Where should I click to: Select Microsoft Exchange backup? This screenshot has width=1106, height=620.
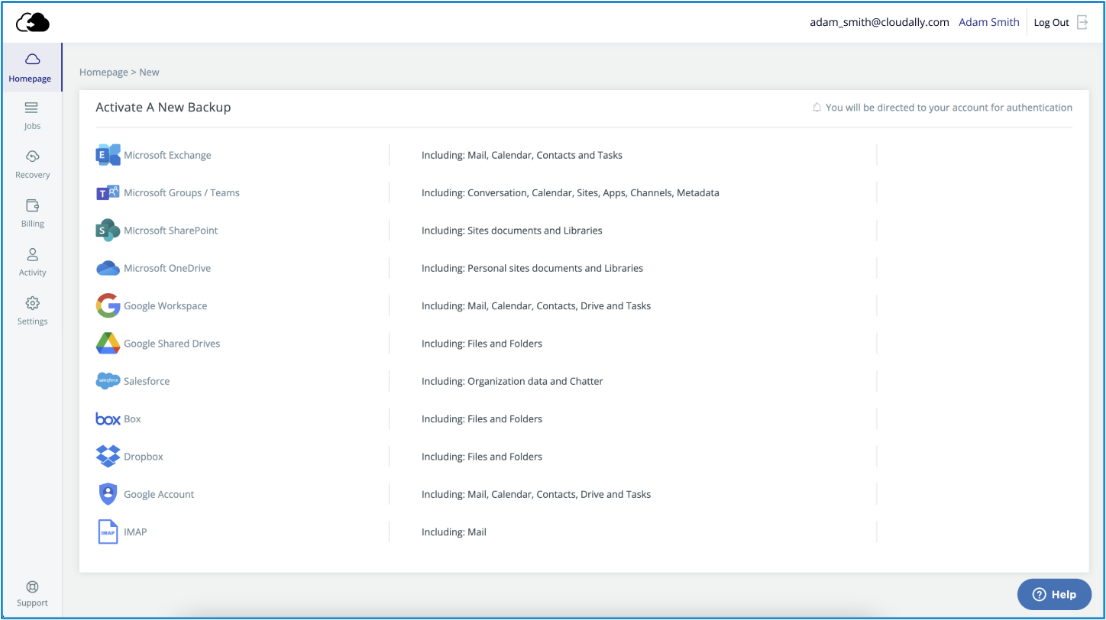point(167,155)
